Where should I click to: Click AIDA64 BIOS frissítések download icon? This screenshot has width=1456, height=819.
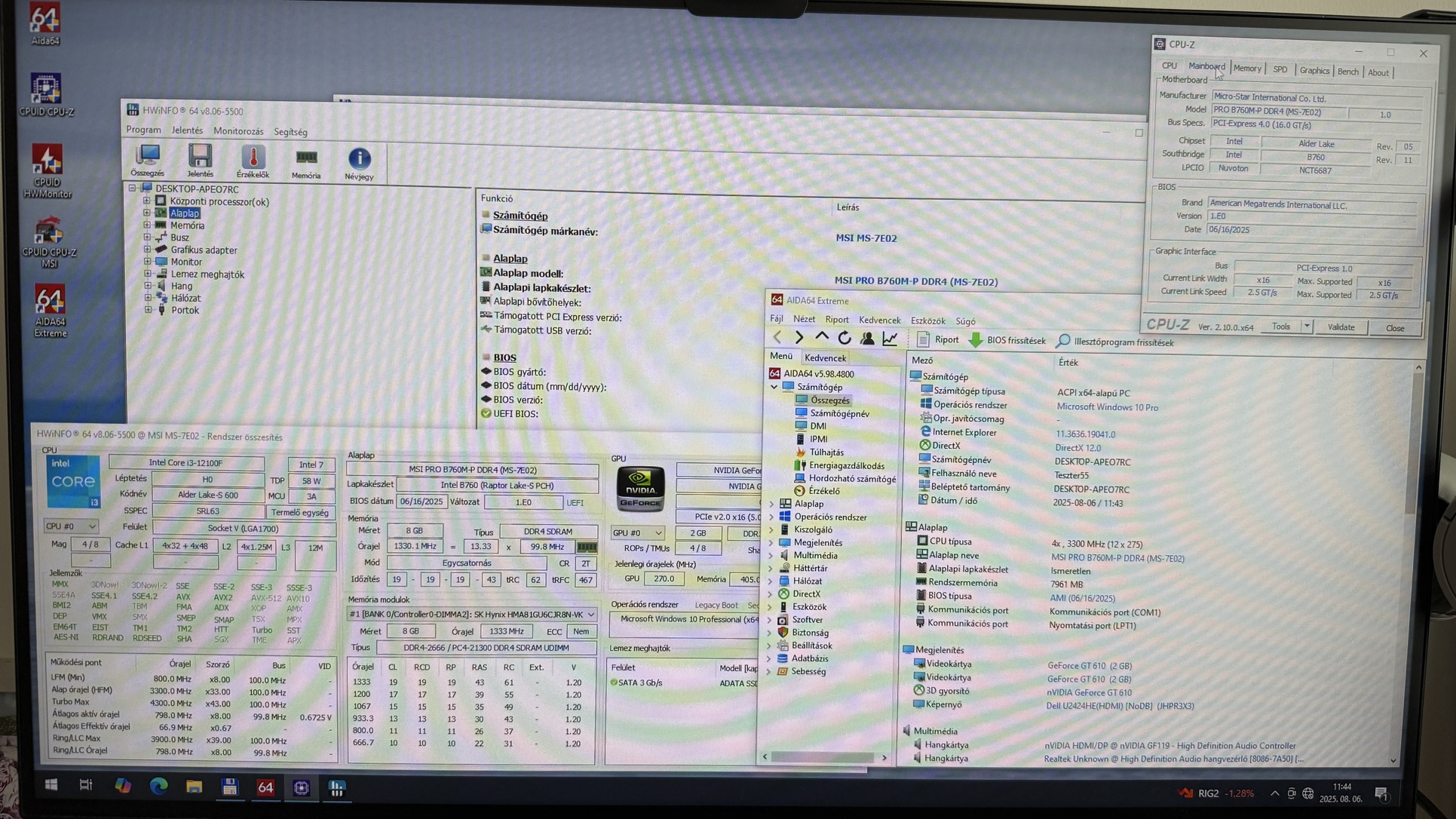(976, 340)
